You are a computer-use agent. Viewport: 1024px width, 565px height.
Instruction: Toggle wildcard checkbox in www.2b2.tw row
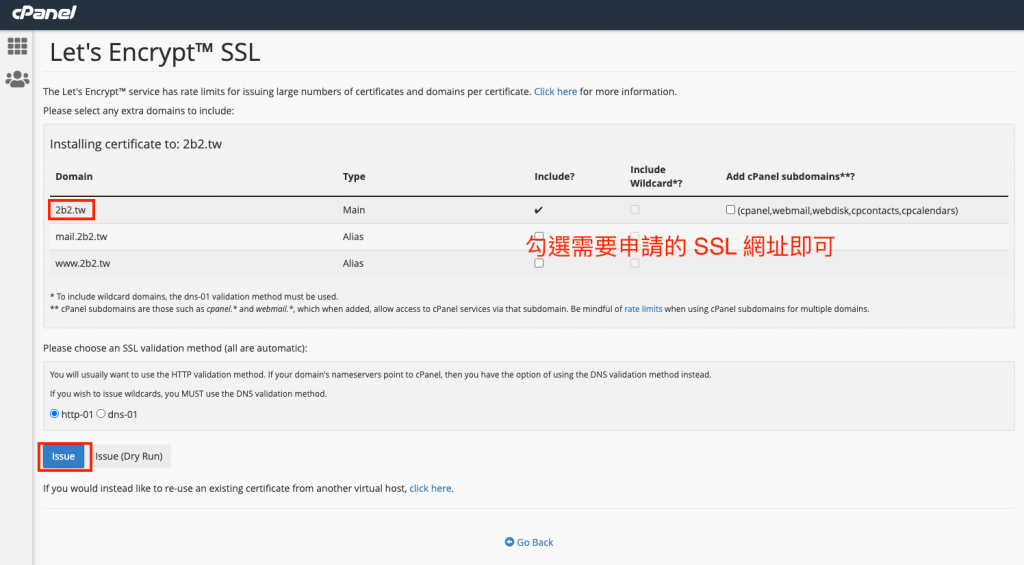tap(635, 263)
